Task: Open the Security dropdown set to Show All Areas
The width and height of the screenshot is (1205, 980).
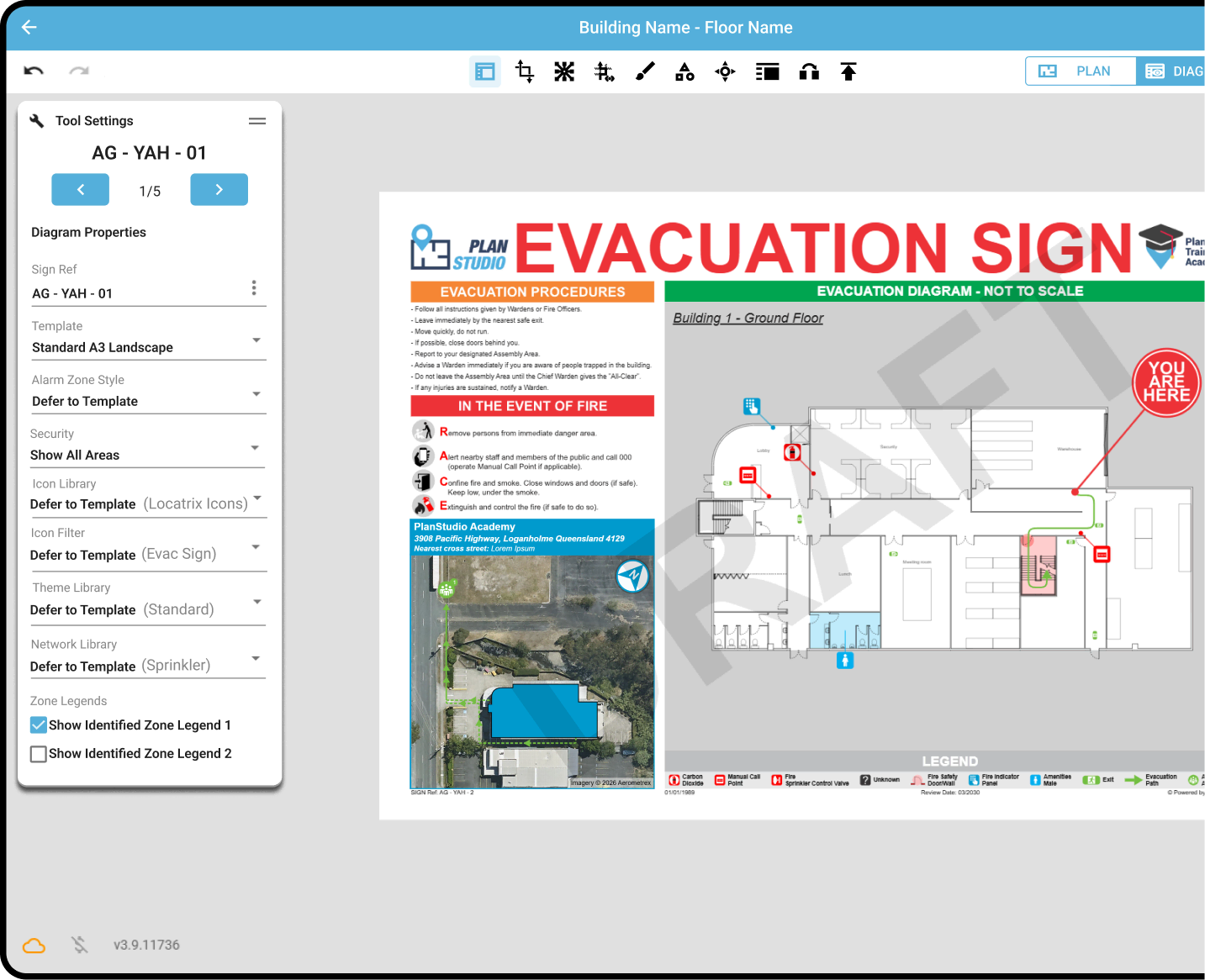Action: pos(256,448)
